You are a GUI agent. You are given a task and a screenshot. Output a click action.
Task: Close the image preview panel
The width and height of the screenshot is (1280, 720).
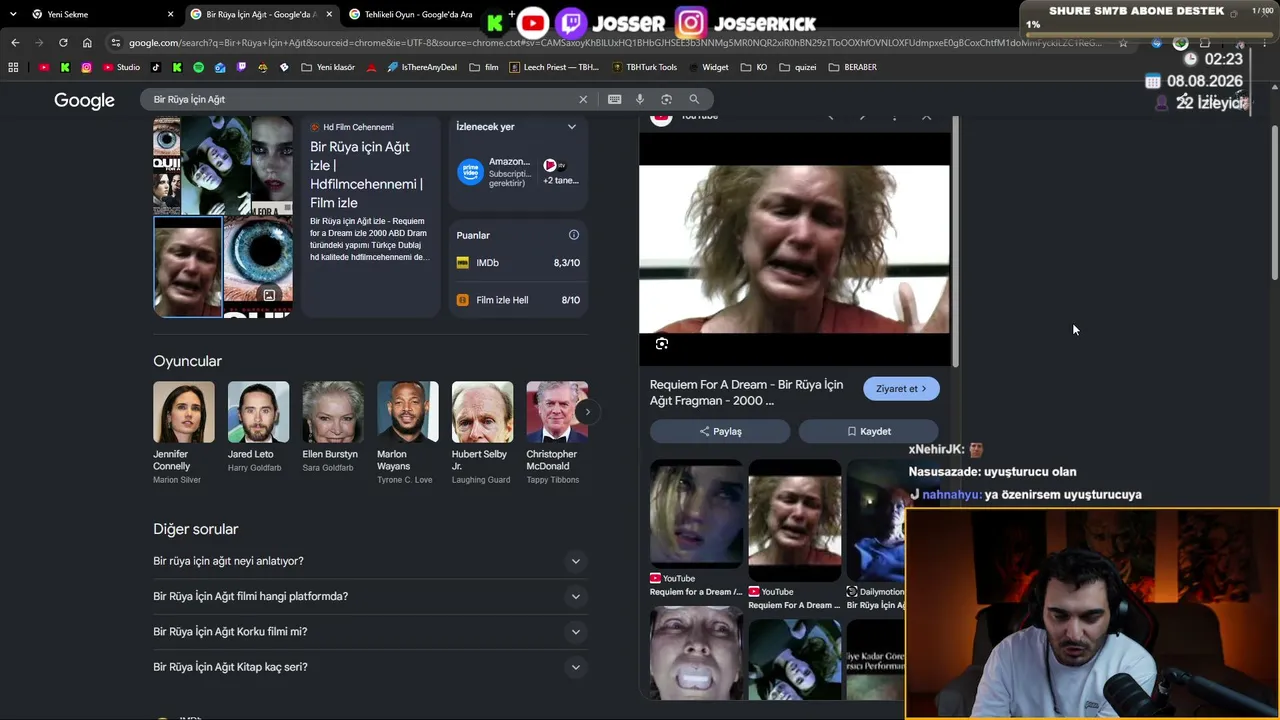[926, 117]
